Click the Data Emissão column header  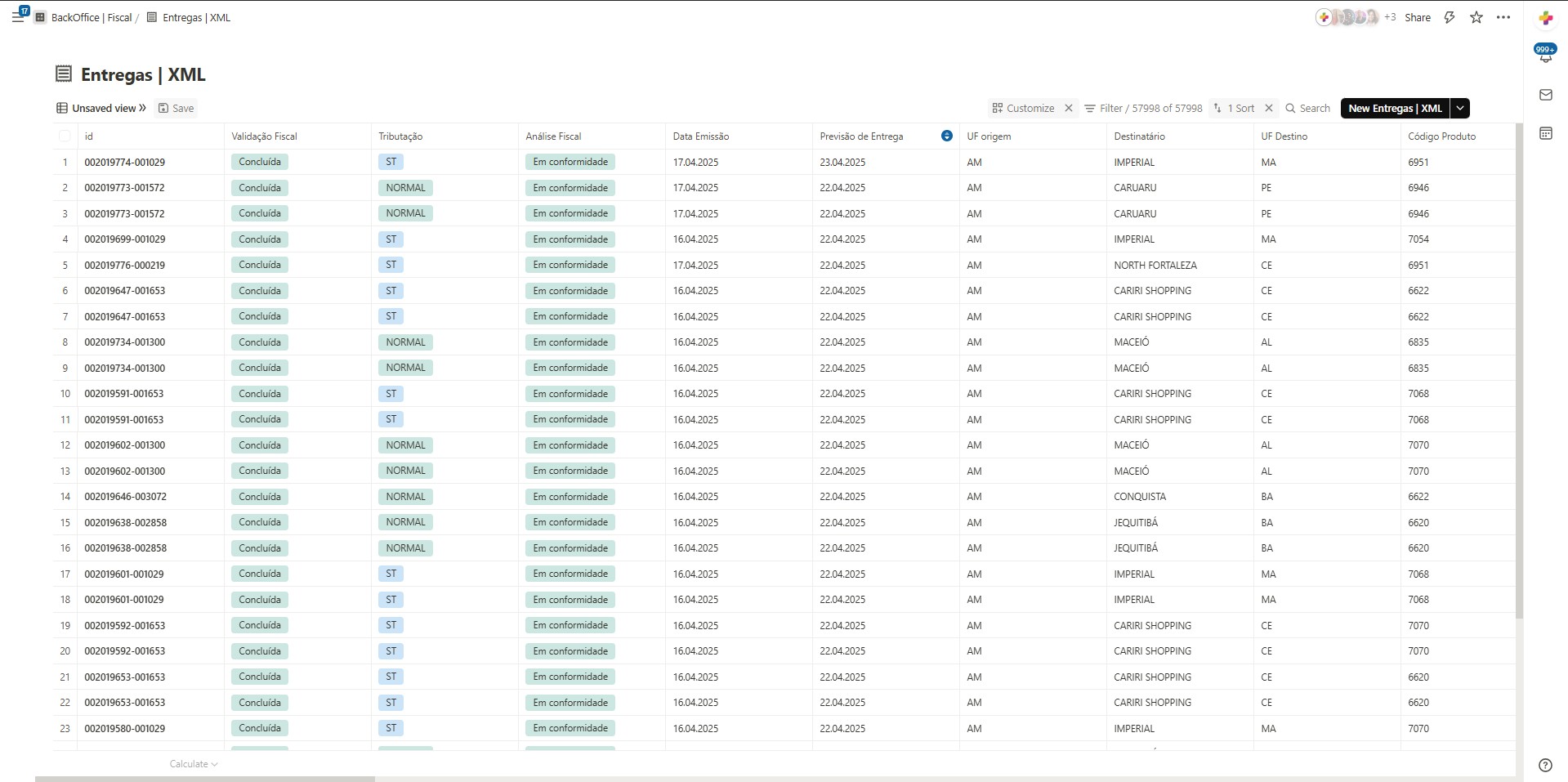click(739, 136)
